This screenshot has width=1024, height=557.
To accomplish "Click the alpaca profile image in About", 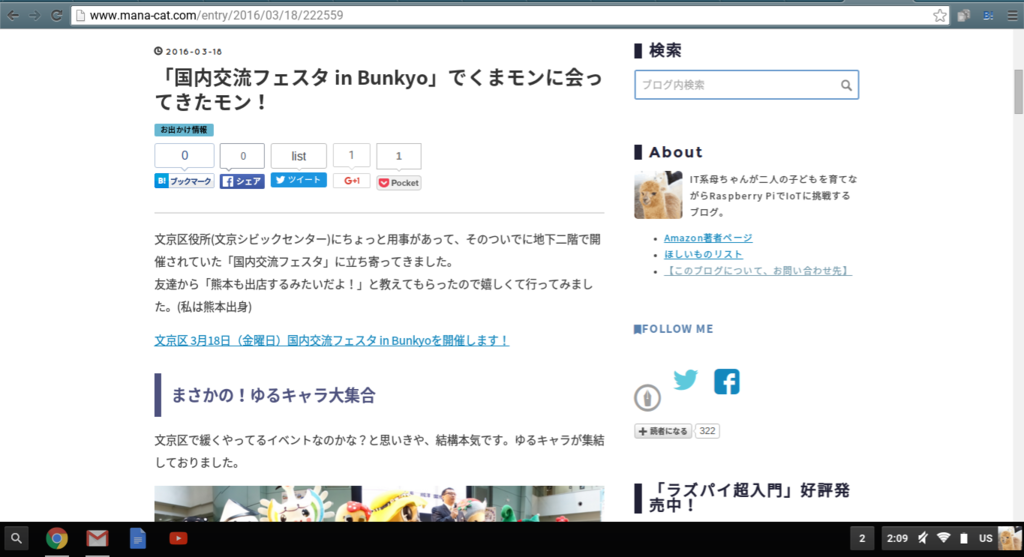I will 658,195.
